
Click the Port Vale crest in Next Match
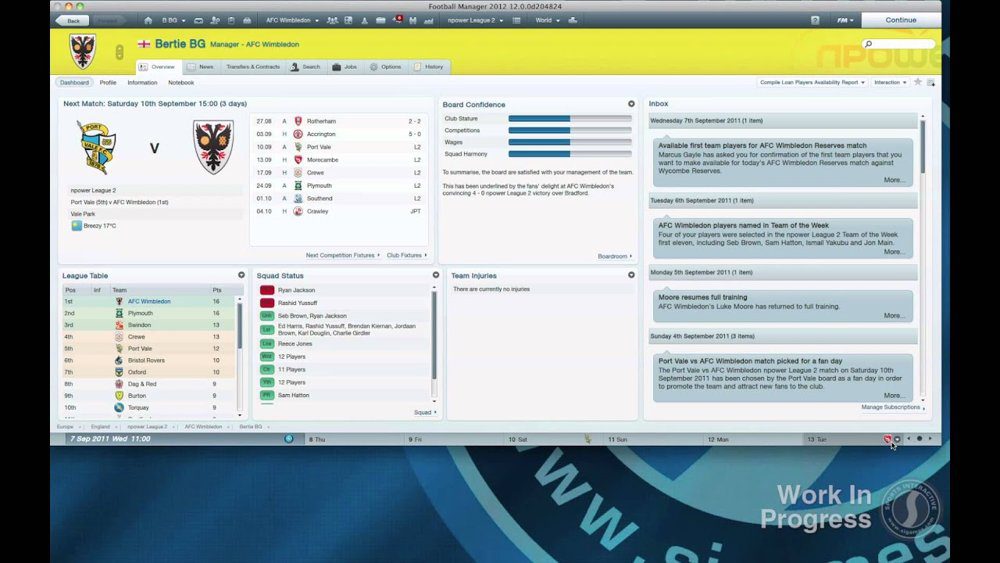pos(96,147)
